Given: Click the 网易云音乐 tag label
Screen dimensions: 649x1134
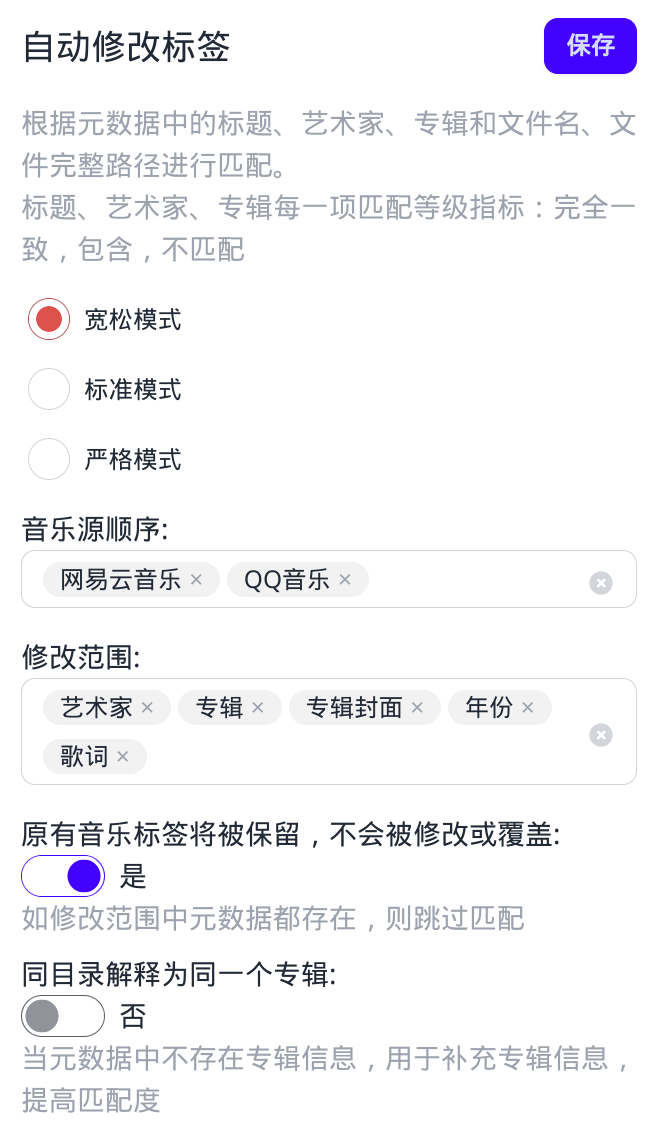Looking at the screenshot, I should (120, 579).
